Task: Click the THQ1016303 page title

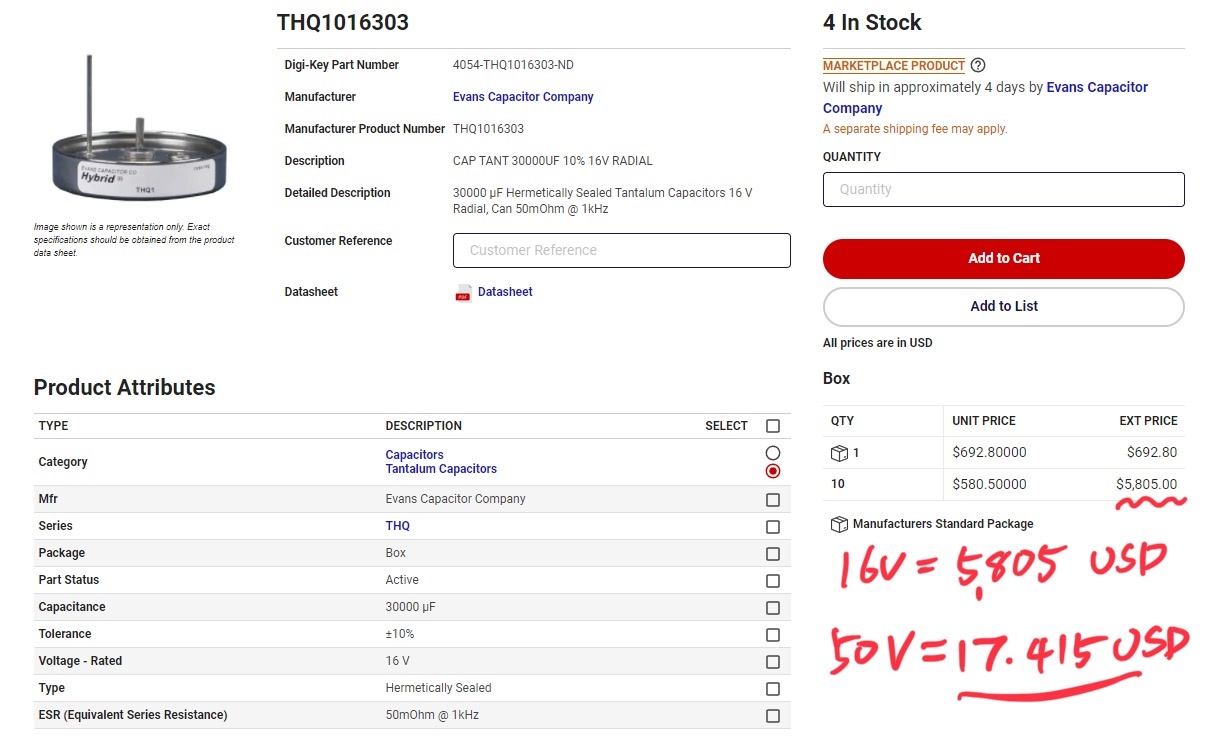Action: [343, 23]
